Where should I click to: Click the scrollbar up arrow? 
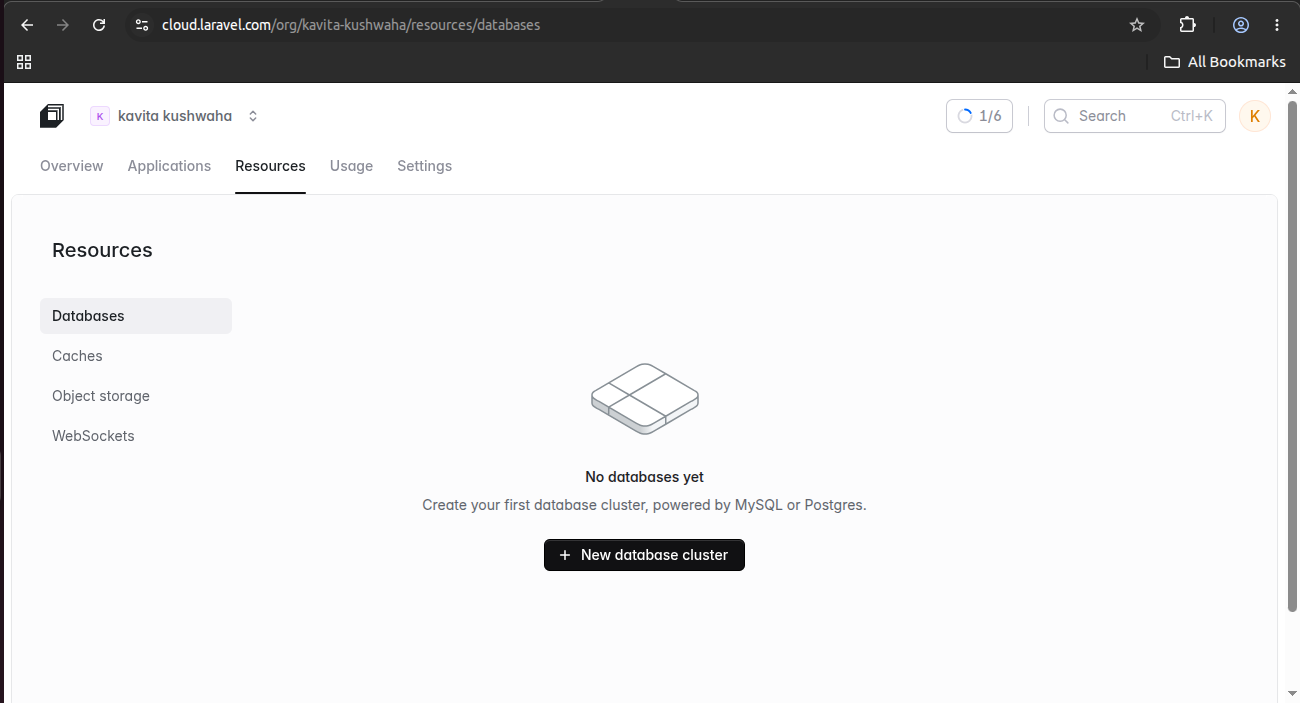click(1292, 92)
